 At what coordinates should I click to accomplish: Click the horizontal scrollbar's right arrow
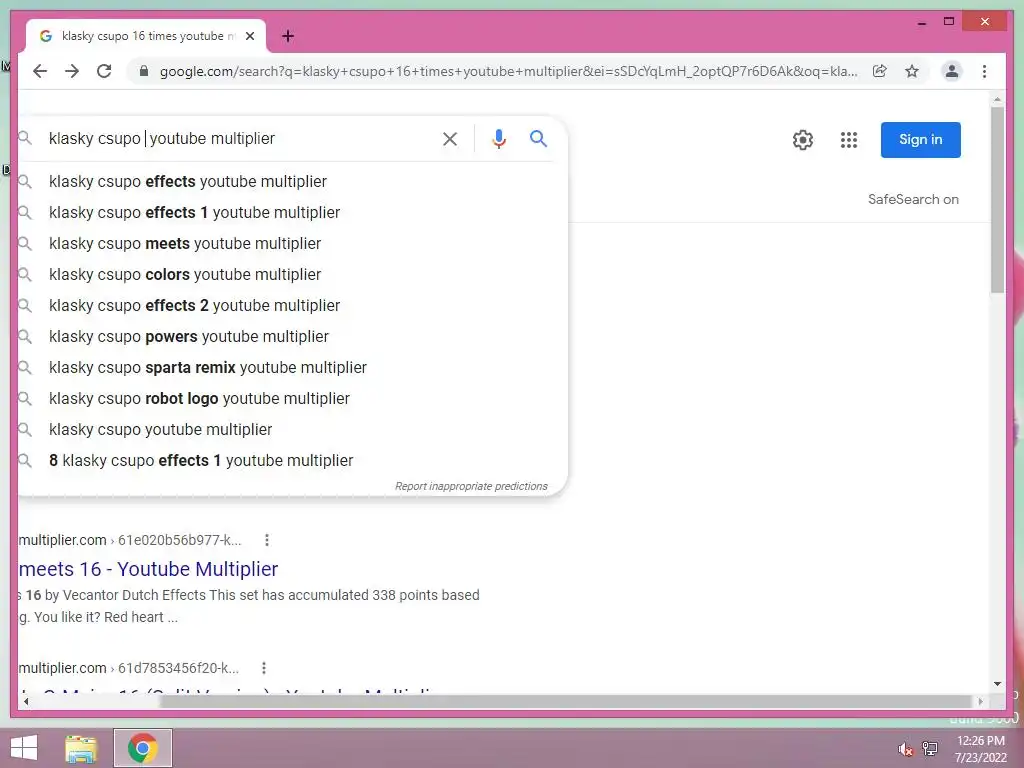(980, 701)
